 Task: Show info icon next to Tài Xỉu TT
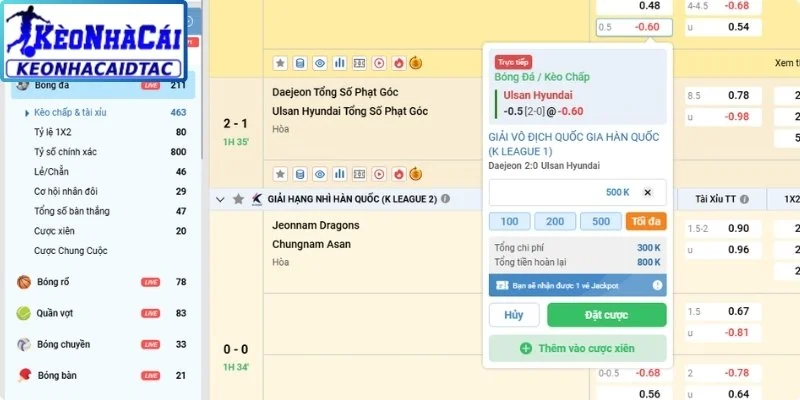coord(744,199)
